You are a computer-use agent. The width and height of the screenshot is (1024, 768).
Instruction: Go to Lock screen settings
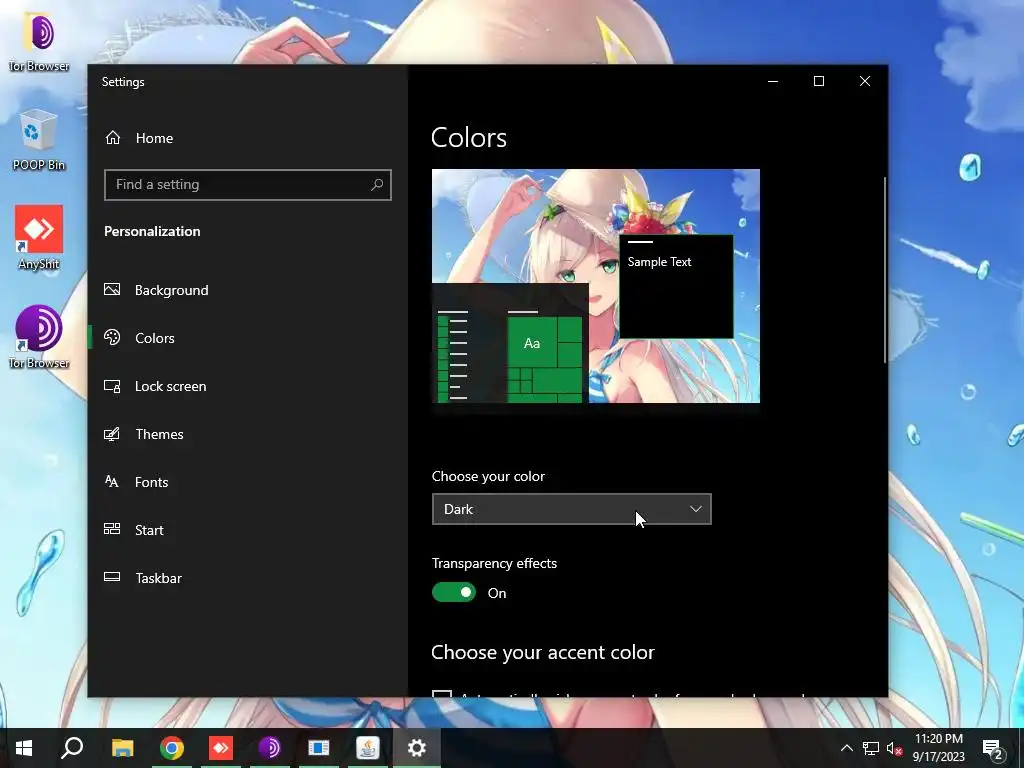coord(248,386)
